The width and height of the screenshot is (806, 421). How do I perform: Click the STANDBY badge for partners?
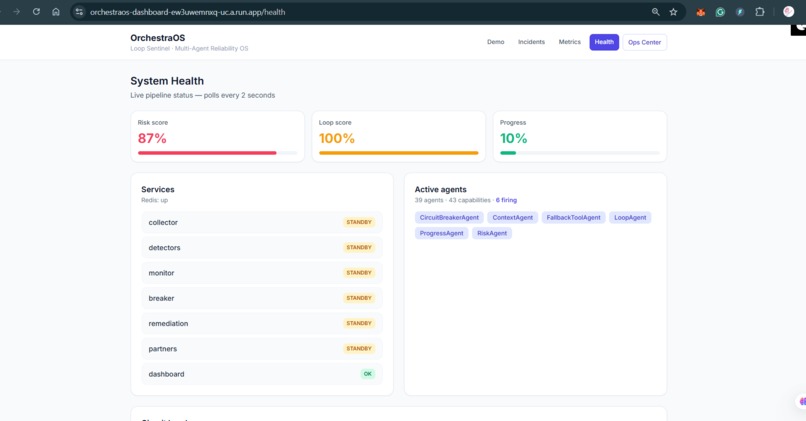pos(359,348)
